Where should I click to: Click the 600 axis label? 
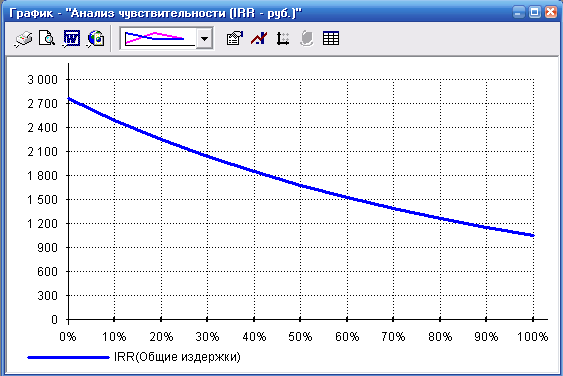coord(47,271)
